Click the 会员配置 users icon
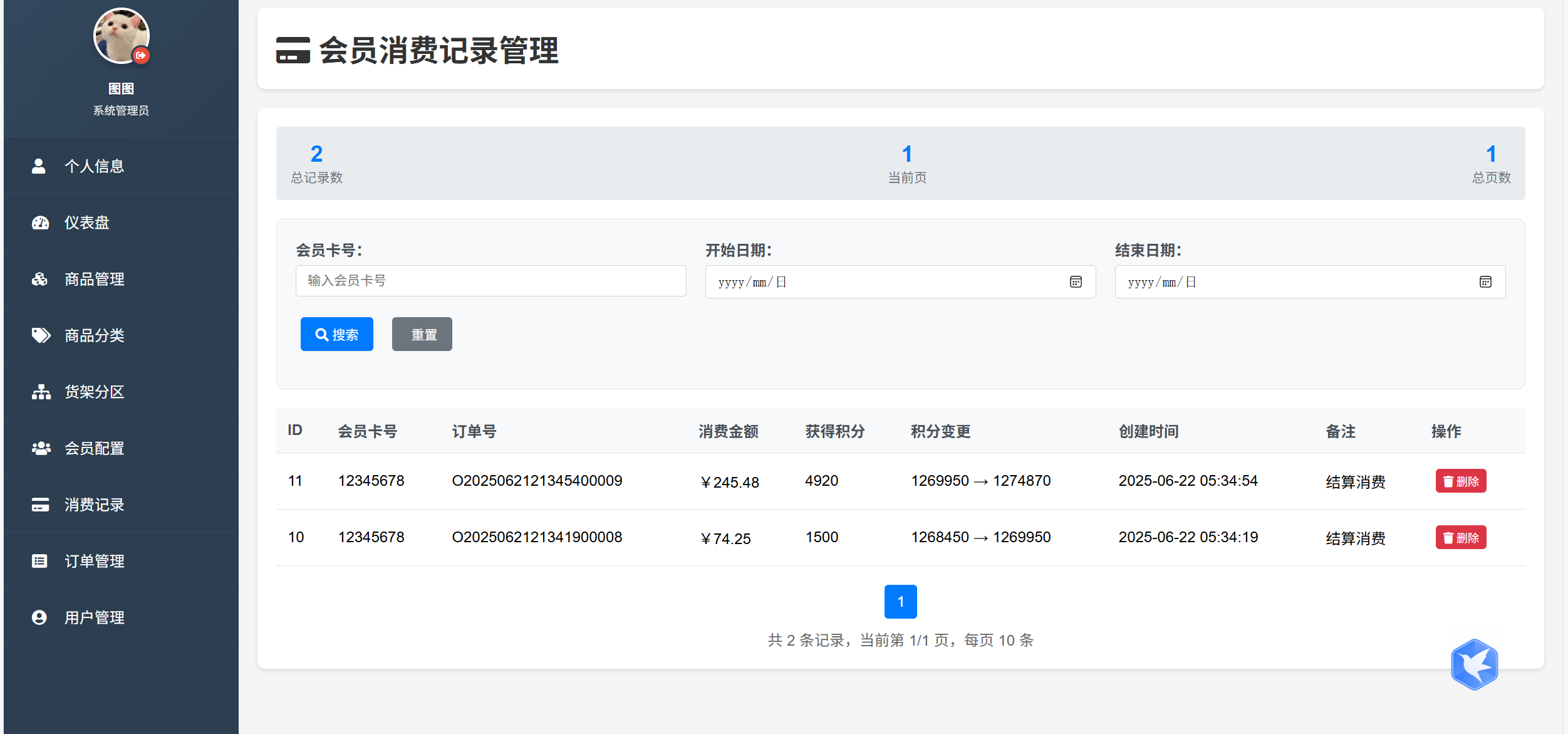Screen dimensions: 1568x734 (x=41, y=448)
